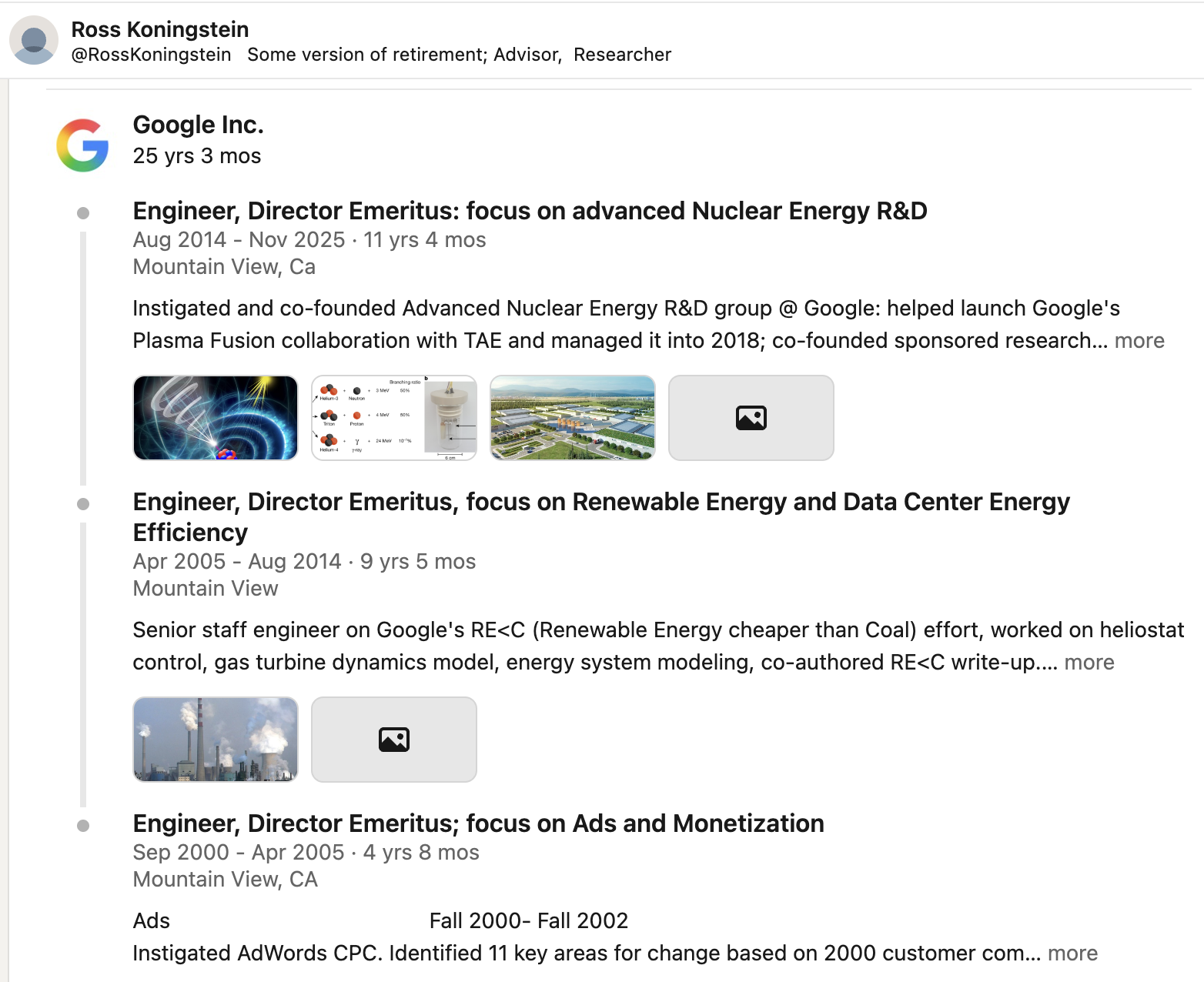View the plasma fusion illustration thumbnail

pos(216,418)
